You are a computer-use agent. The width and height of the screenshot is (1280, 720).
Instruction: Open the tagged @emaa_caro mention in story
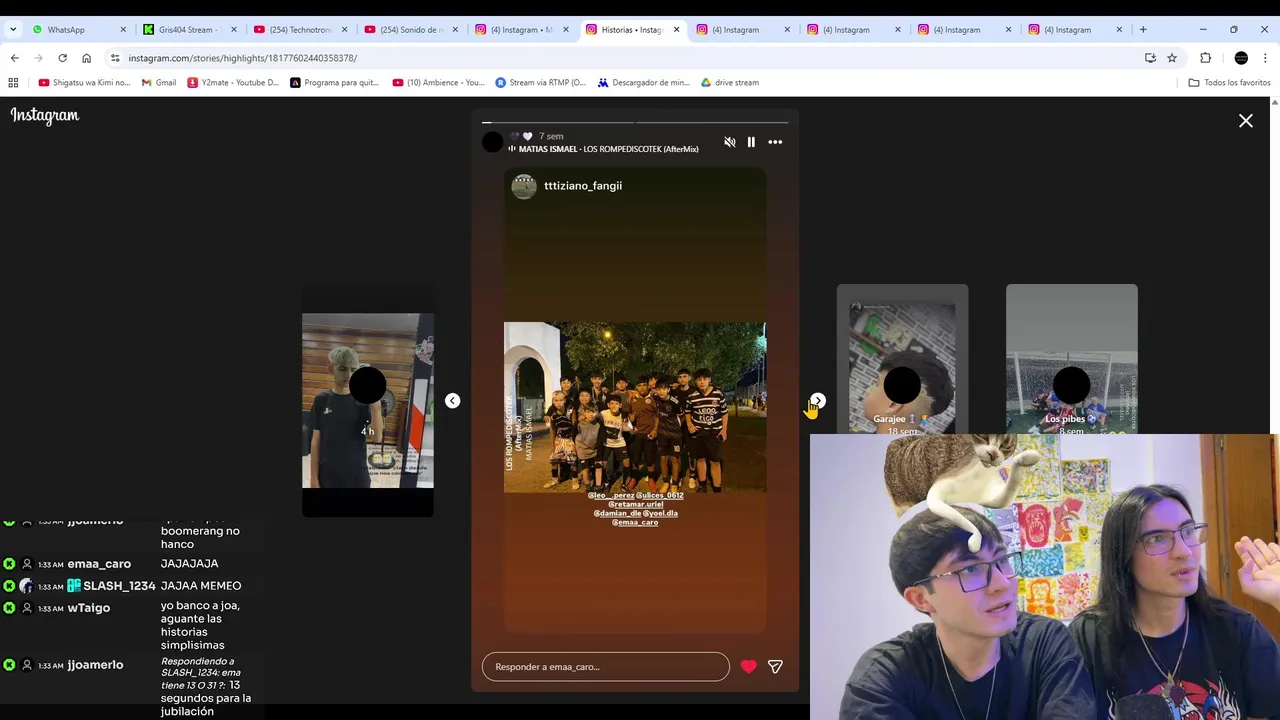[635, 522]
